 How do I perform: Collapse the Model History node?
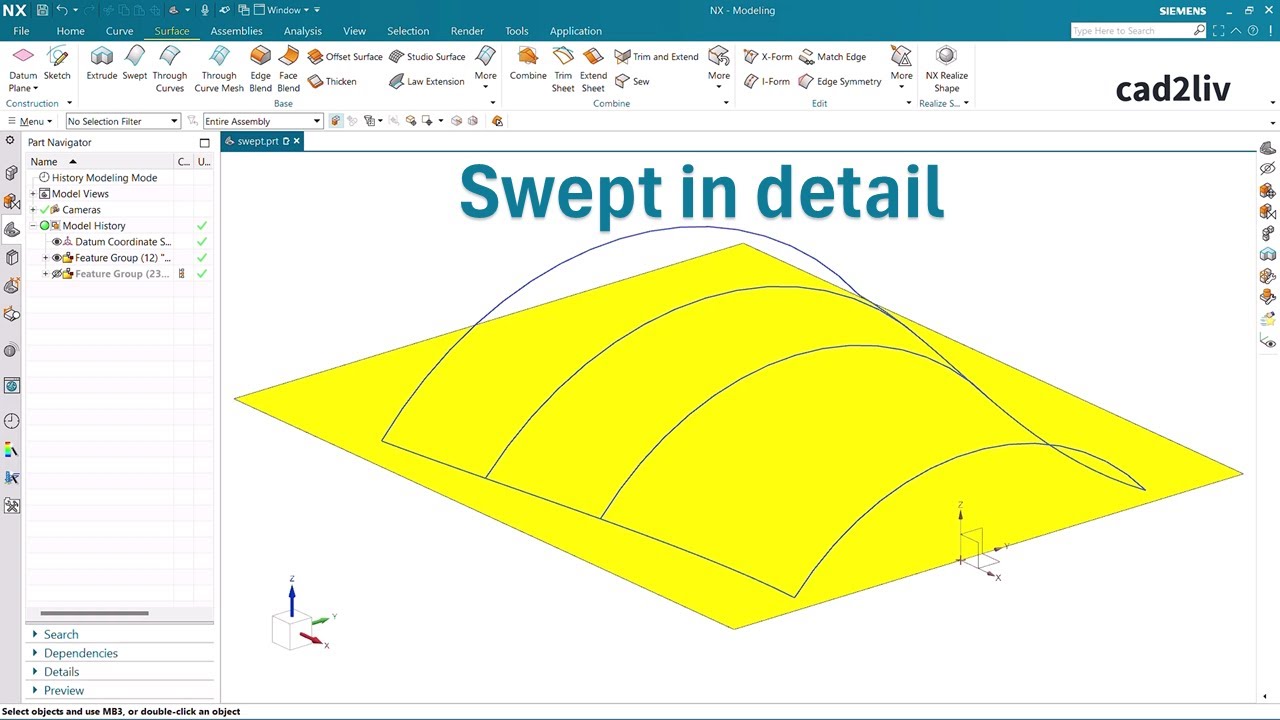point(33,226)
